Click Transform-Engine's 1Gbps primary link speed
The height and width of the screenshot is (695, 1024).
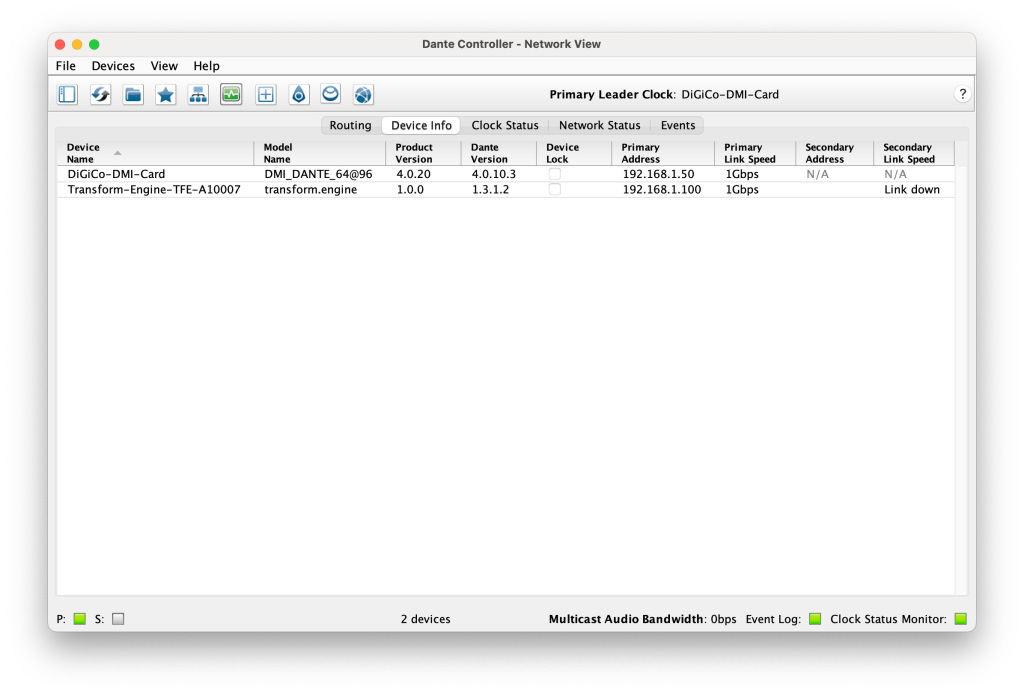coord(742,189)
